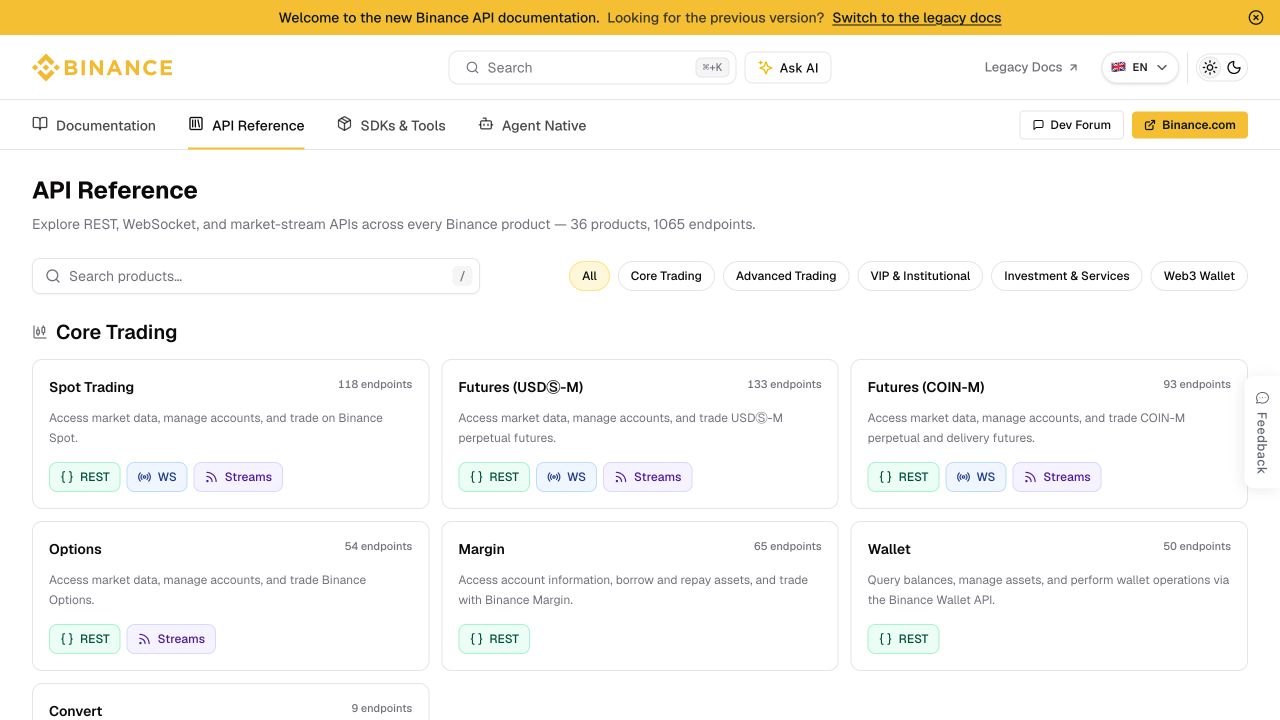Open the Dev Forum button
This screenshot has height=720, width=1280.
tap(1071, 125)
